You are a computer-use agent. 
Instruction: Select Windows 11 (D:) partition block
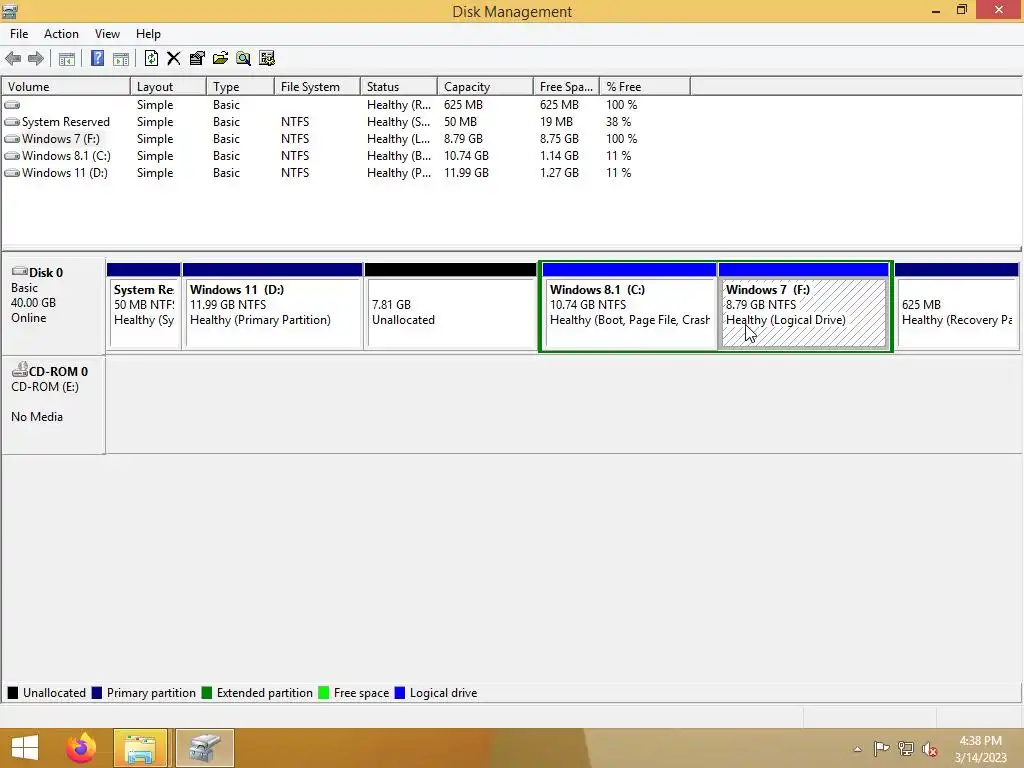pos(272,306)
